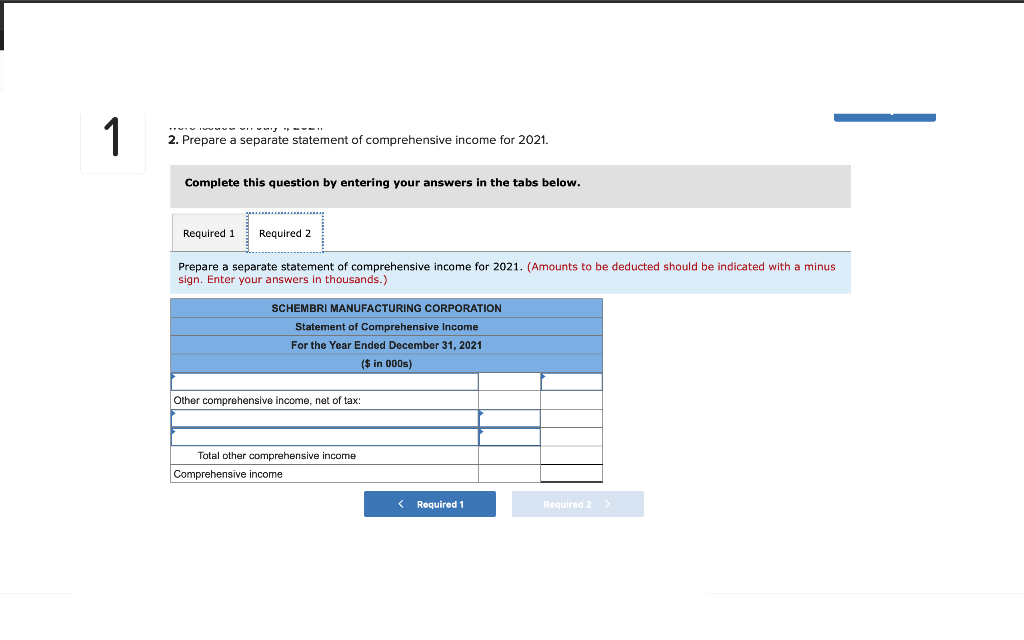Click the '($ in 000s)' header text

click(x=387, y=364)
